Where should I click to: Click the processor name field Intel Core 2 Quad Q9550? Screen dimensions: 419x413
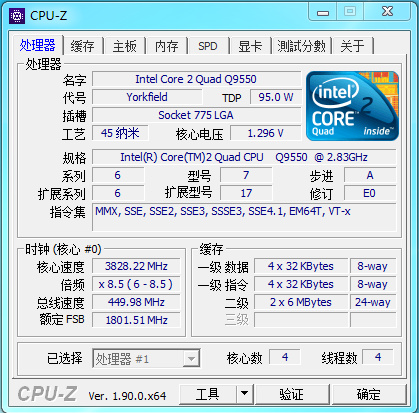(196, 79)
